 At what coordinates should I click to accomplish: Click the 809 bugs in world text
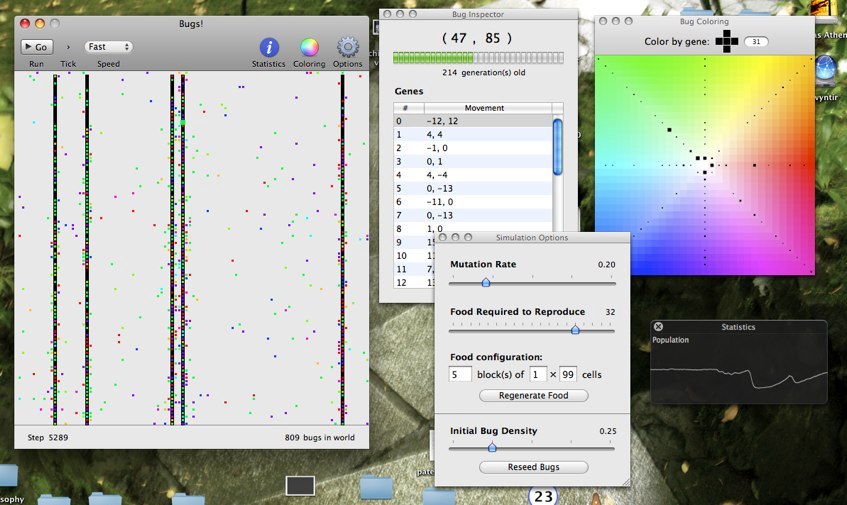pos(320,437)
